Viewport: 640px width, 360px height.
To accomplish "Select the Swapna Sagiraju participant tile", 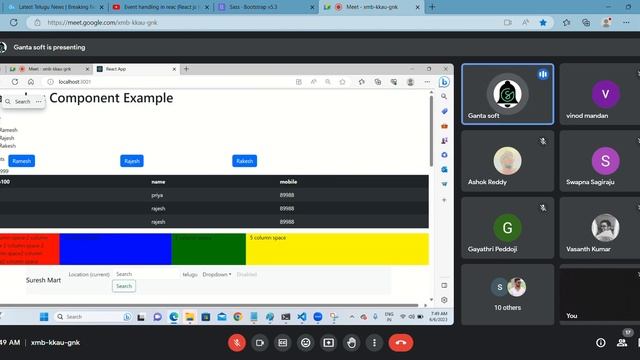I will click(x=600, y=161).
